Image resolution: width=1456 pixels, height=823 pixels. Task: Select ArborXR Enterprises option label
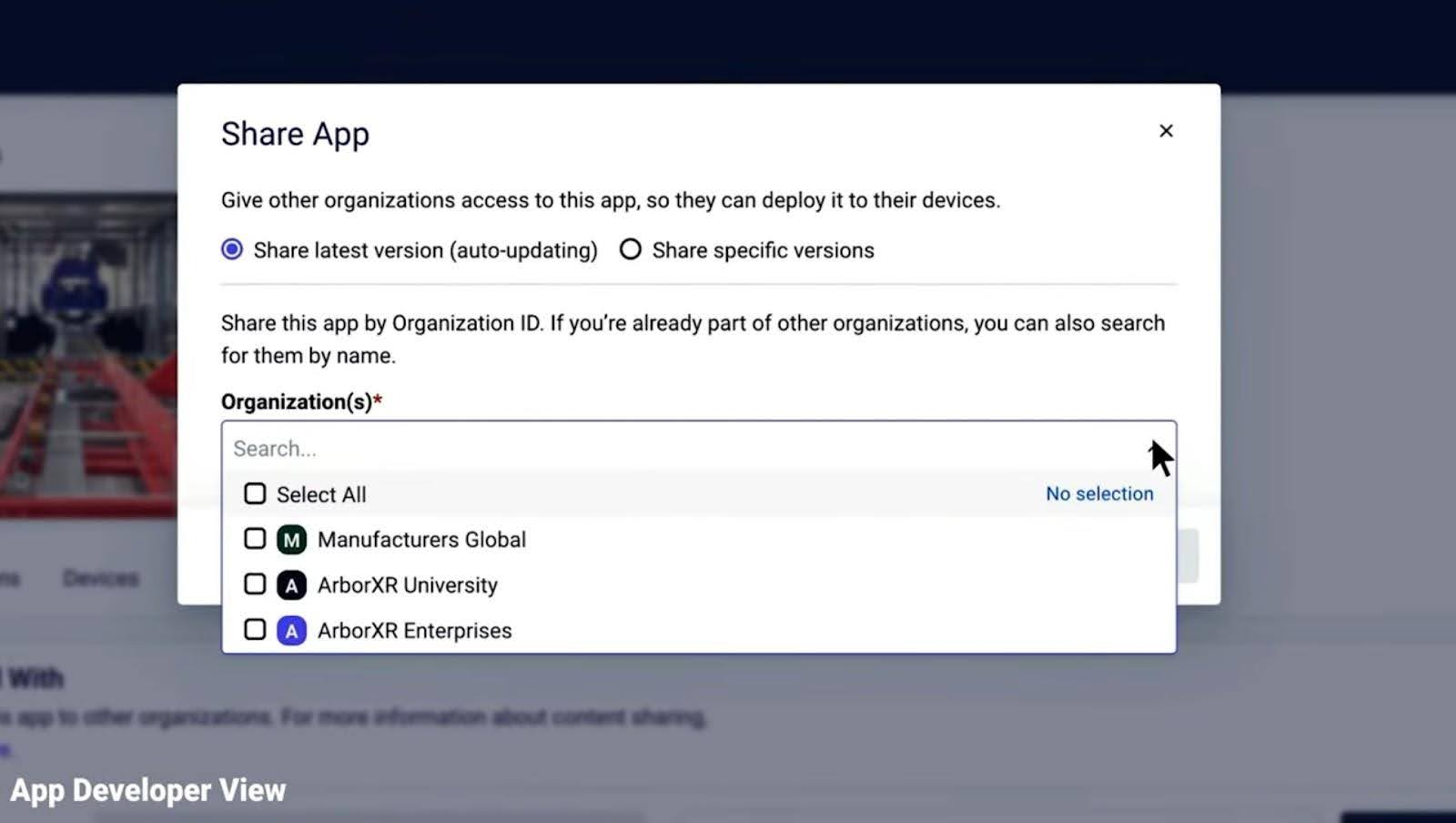[x=414, y=631]
